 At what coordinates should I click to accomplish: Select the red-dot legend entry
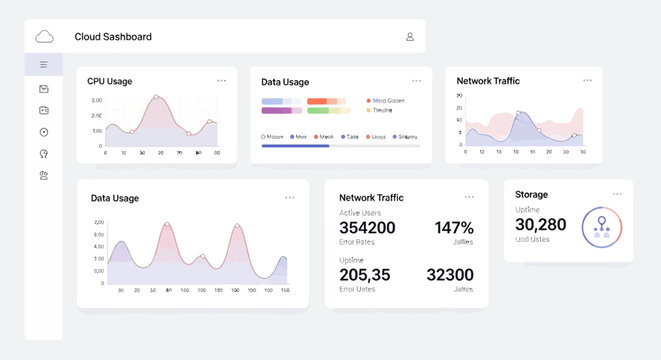coord(385,101)
